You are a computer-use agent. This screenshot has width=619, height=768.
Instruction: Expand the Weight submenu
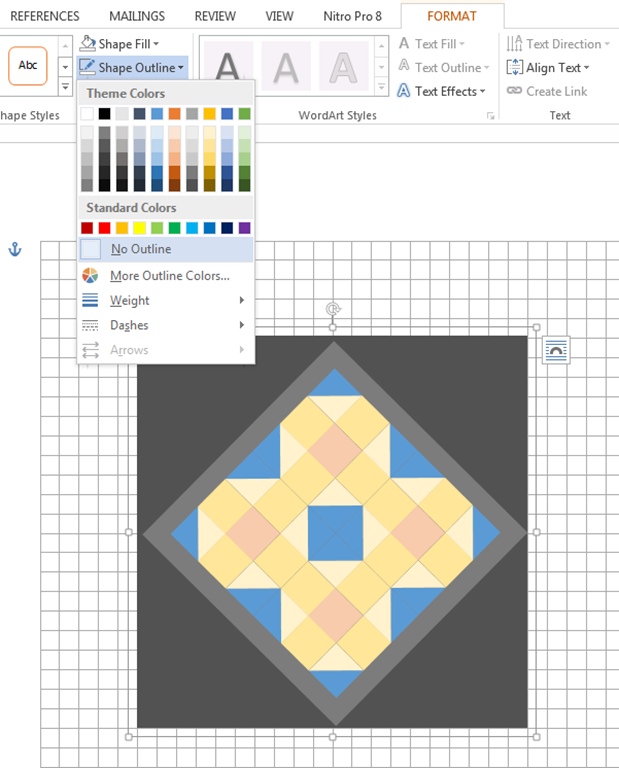point(166,300)
